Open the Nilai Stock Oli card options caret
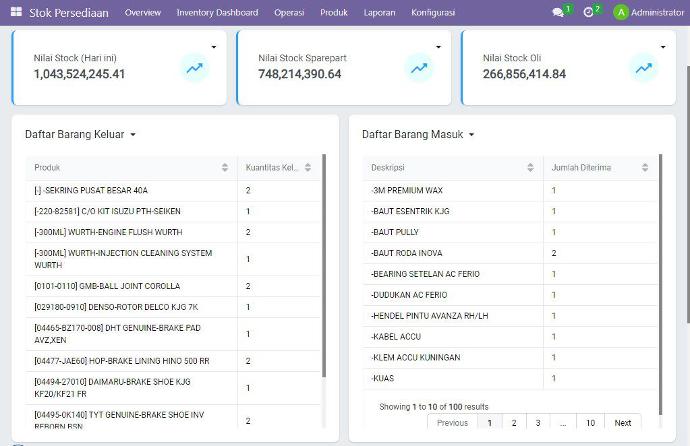 (x=662, y=47)
